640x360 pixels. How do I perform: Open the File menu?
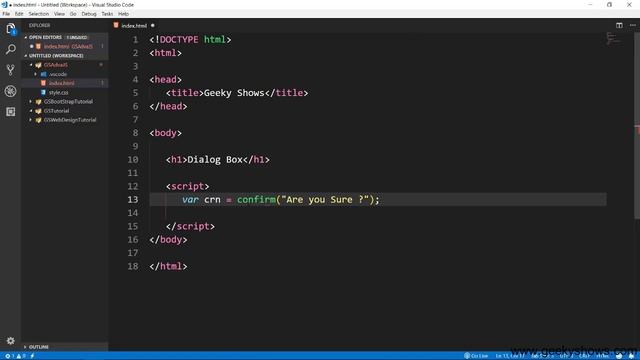point(6,14)
